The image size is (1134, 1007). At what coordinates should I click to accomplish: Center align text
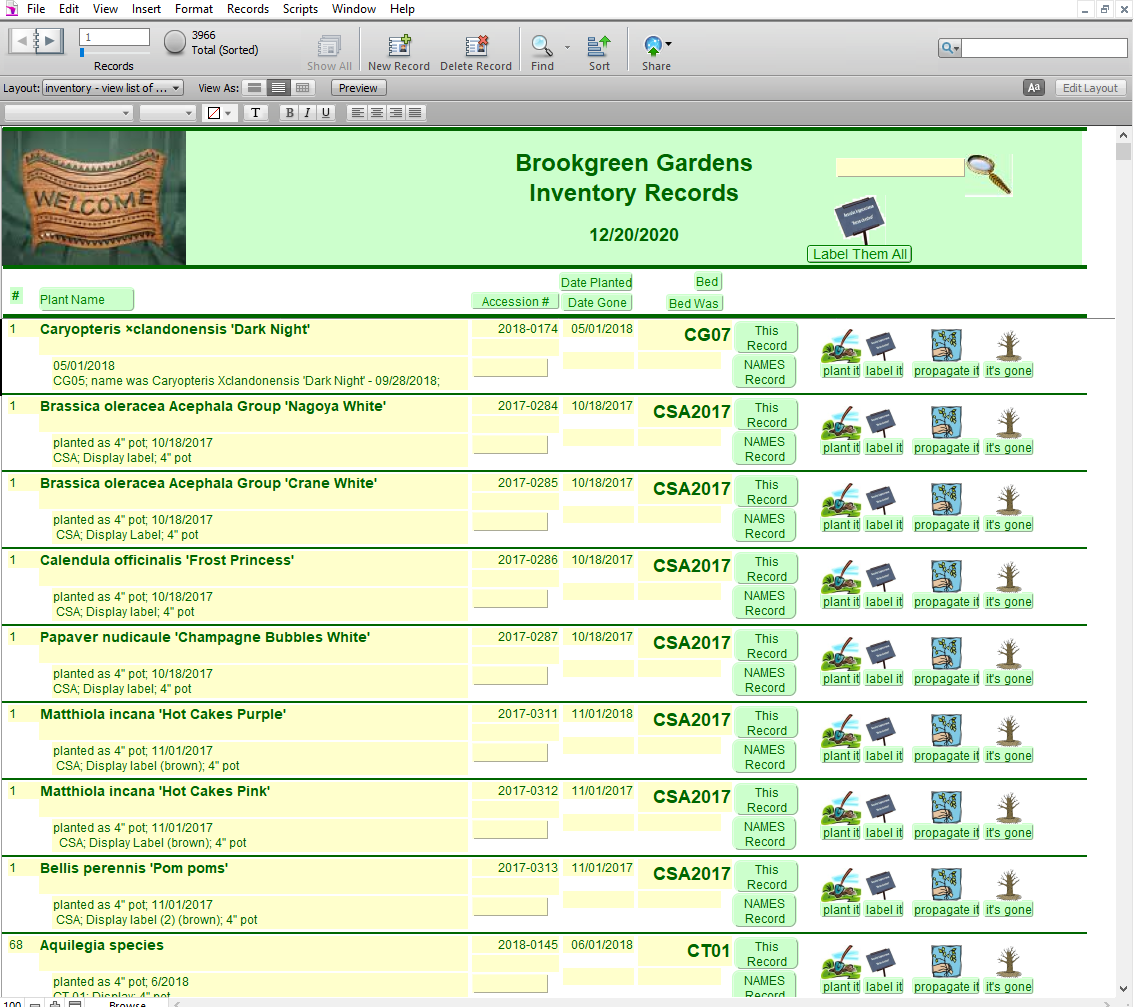(377, 113)
